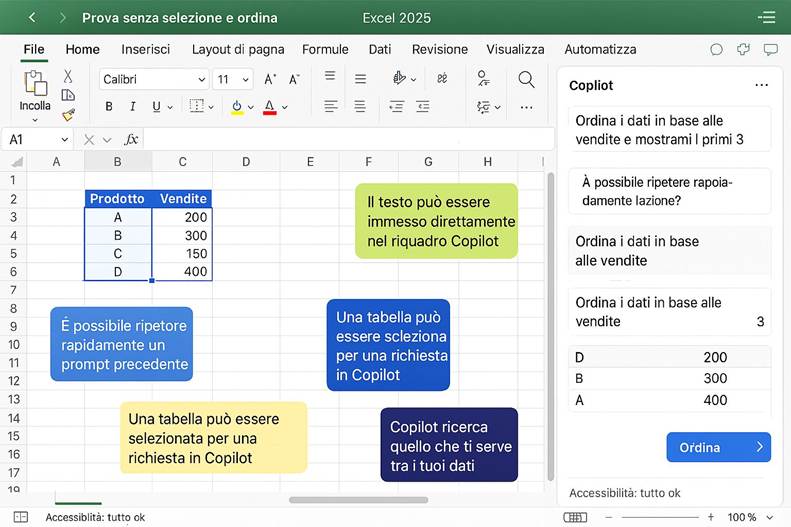
Task: Apply yellow fill color bucket
Action: point(237,107)
